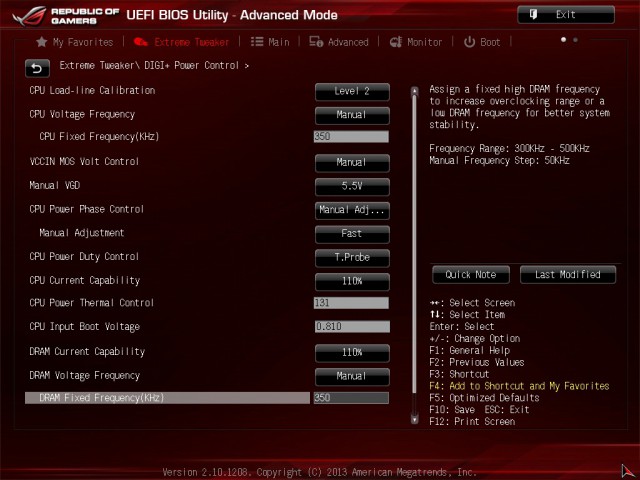Change Manual VGD 5.5V value
This screenshot has width=640, height=480.
point(352,186)
